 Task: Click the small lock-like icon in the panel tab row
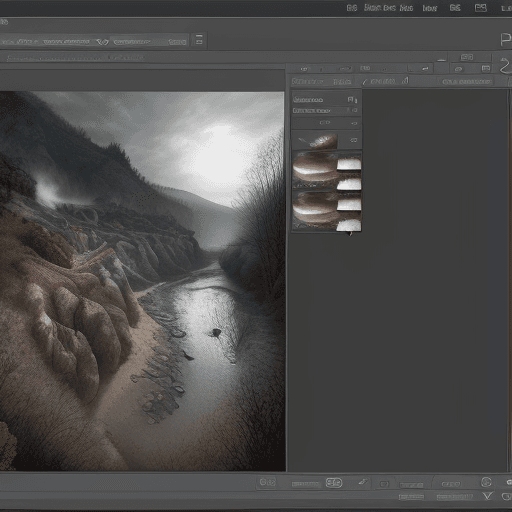click(x=405, y=80)
